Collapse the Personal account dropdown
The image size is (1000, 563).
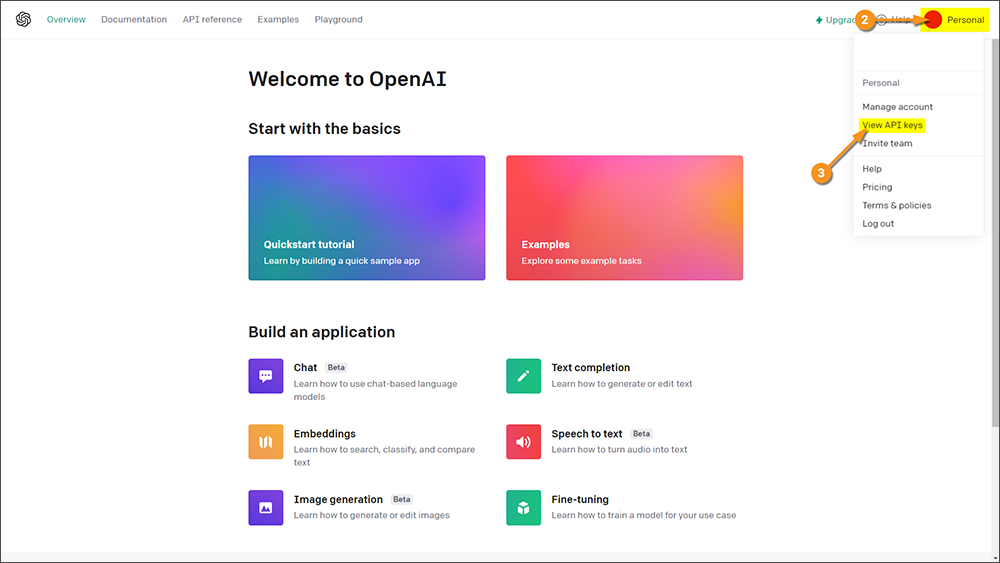click(x=955, y=20)
